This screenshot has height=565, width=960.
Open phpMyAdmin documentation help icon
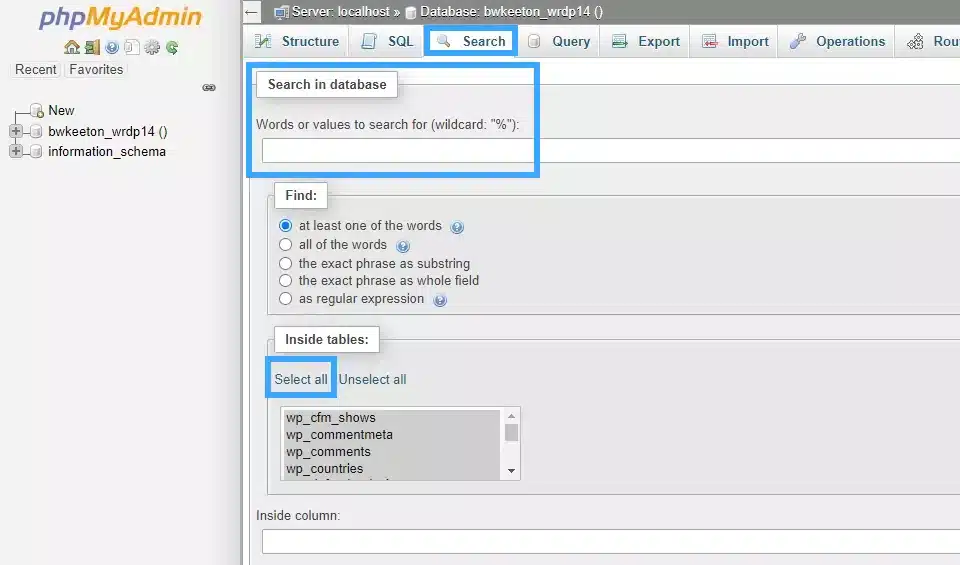click(x=112, y=47)
